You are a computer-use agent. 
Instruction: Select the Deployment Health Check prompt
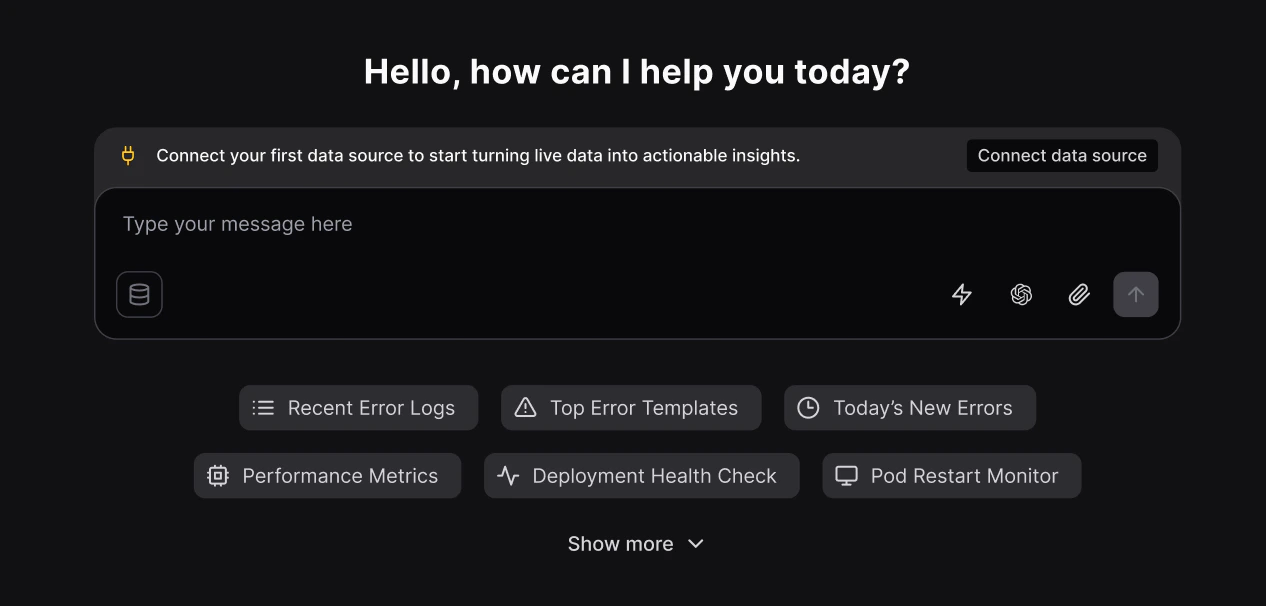pyautogui.click(x=641, y=475)
